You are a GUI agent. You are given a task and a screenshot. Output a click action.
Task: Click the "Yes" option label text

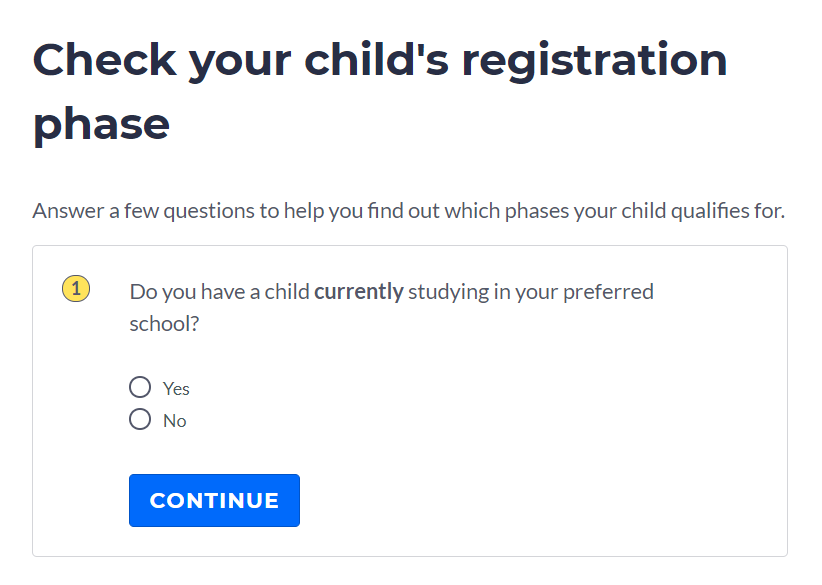point(176,389)
